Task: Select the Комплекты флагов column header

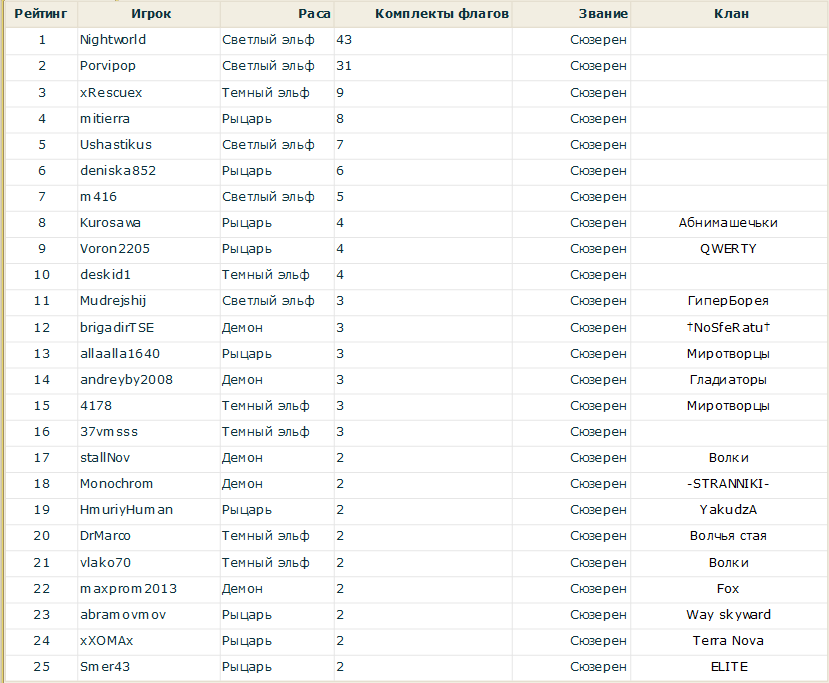Action: click(x=441, y=14)
